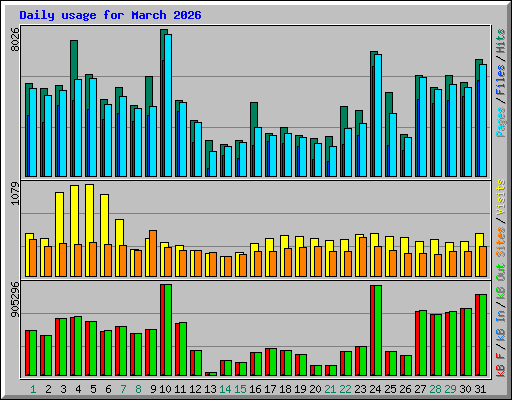This screenshot has width=512, height=400.
Task: Select the day 27 green kB bar
Action: point(423,343)
